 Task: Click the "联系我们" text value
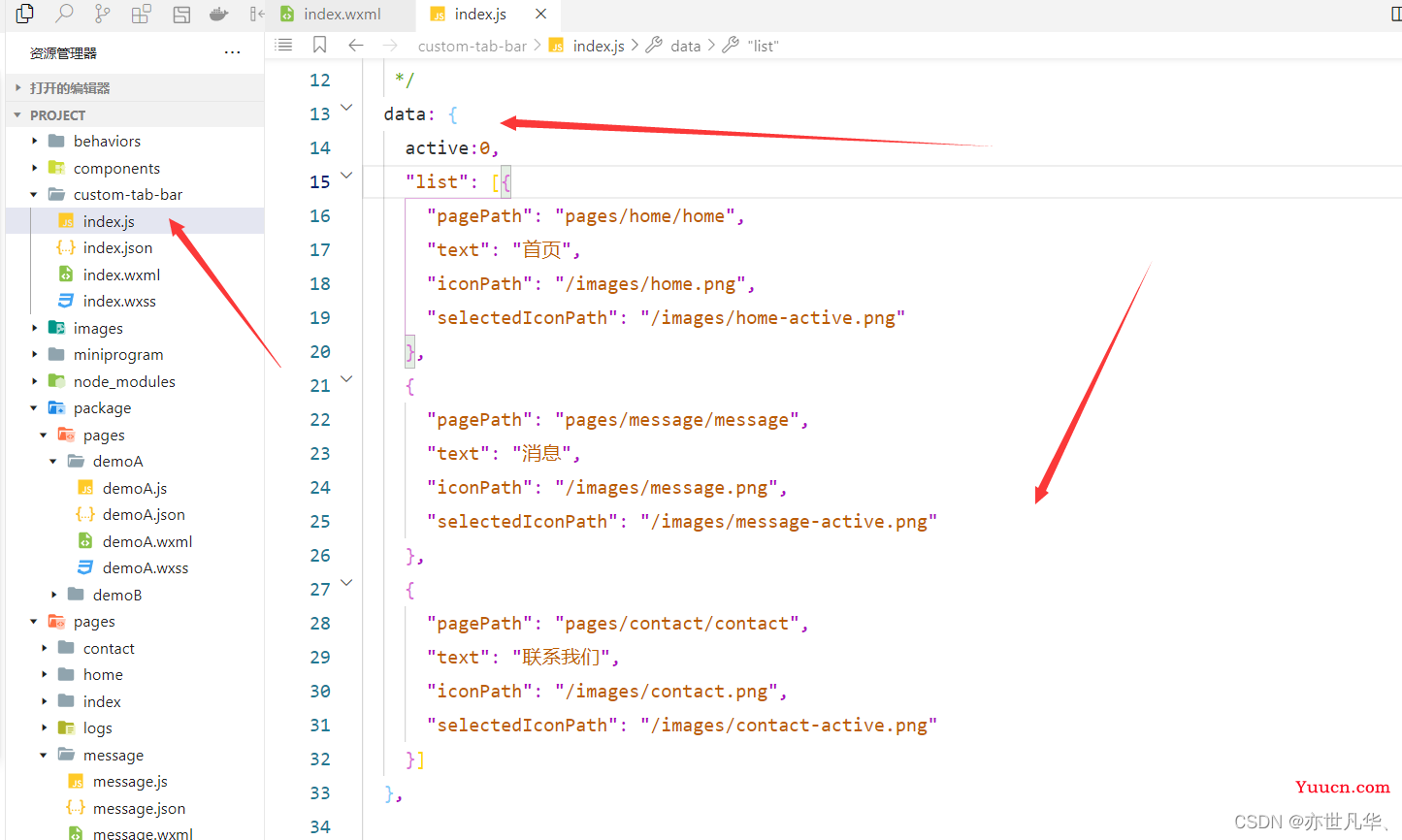(561, 658)
